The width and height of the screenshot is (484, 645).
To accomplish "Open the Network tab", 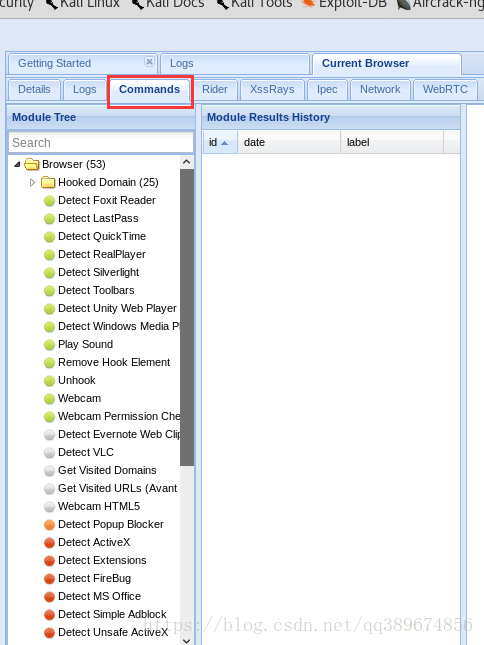I will pos(380,89).
